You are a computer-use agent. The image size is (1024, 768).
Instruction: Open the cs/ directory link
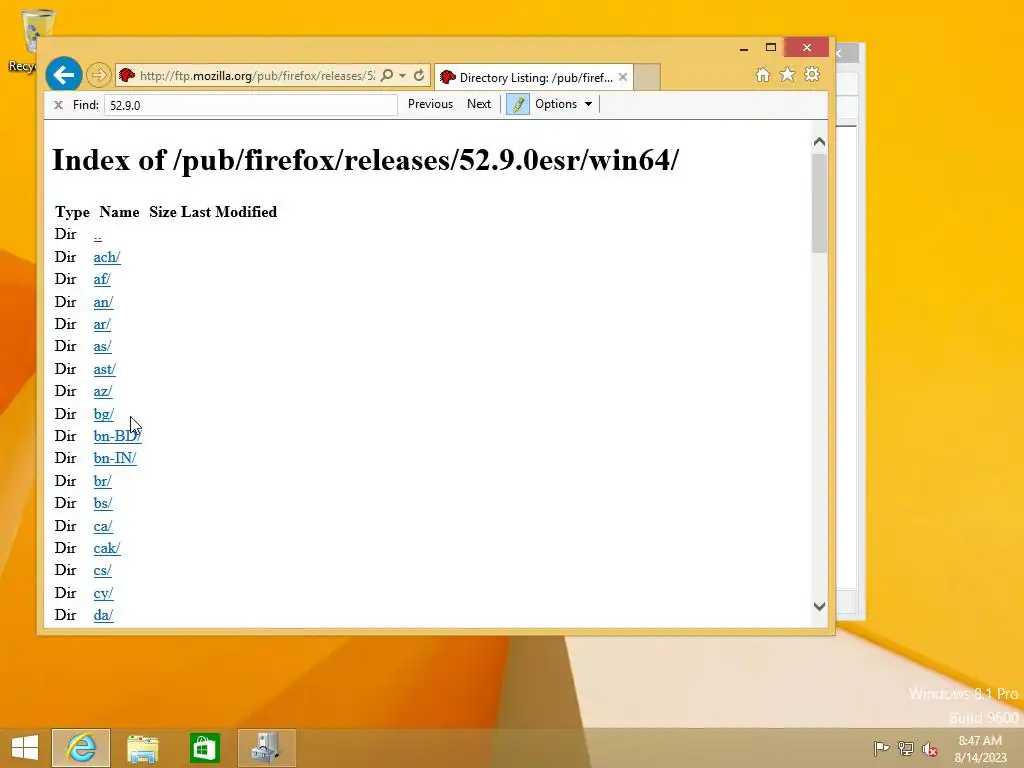pyautogui.click(x=103, y=571)
